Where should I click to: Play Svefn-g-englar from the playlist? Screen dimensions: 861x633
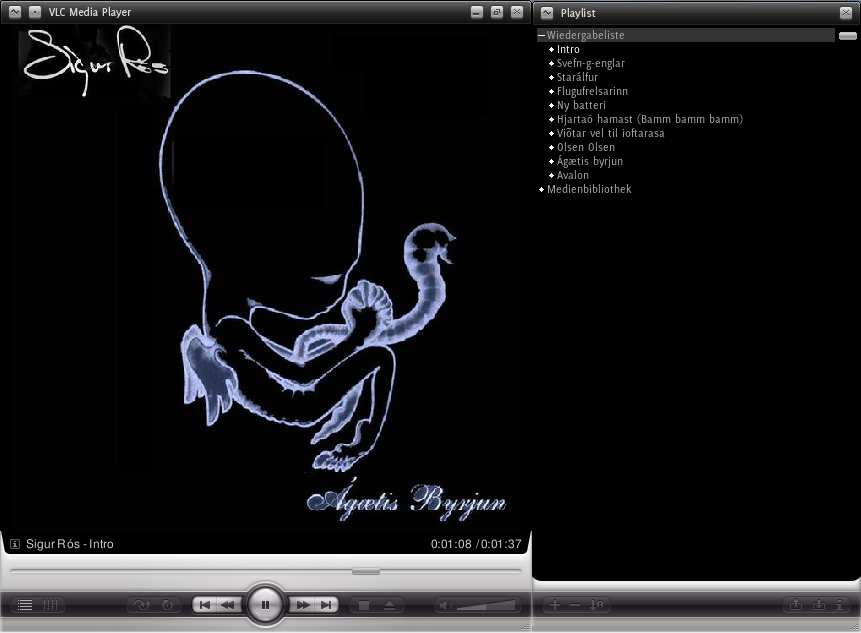pyautogui.click(x=590, y=63)
